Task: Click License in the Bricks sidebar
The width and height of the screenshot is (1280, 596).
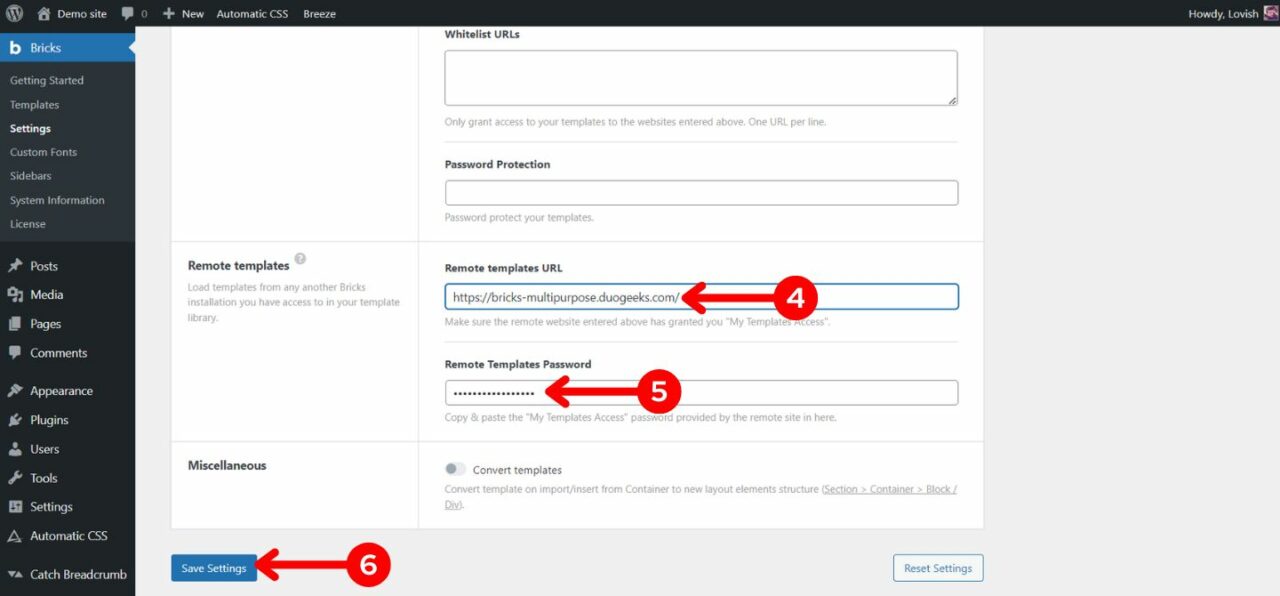Action: point(27,224)
